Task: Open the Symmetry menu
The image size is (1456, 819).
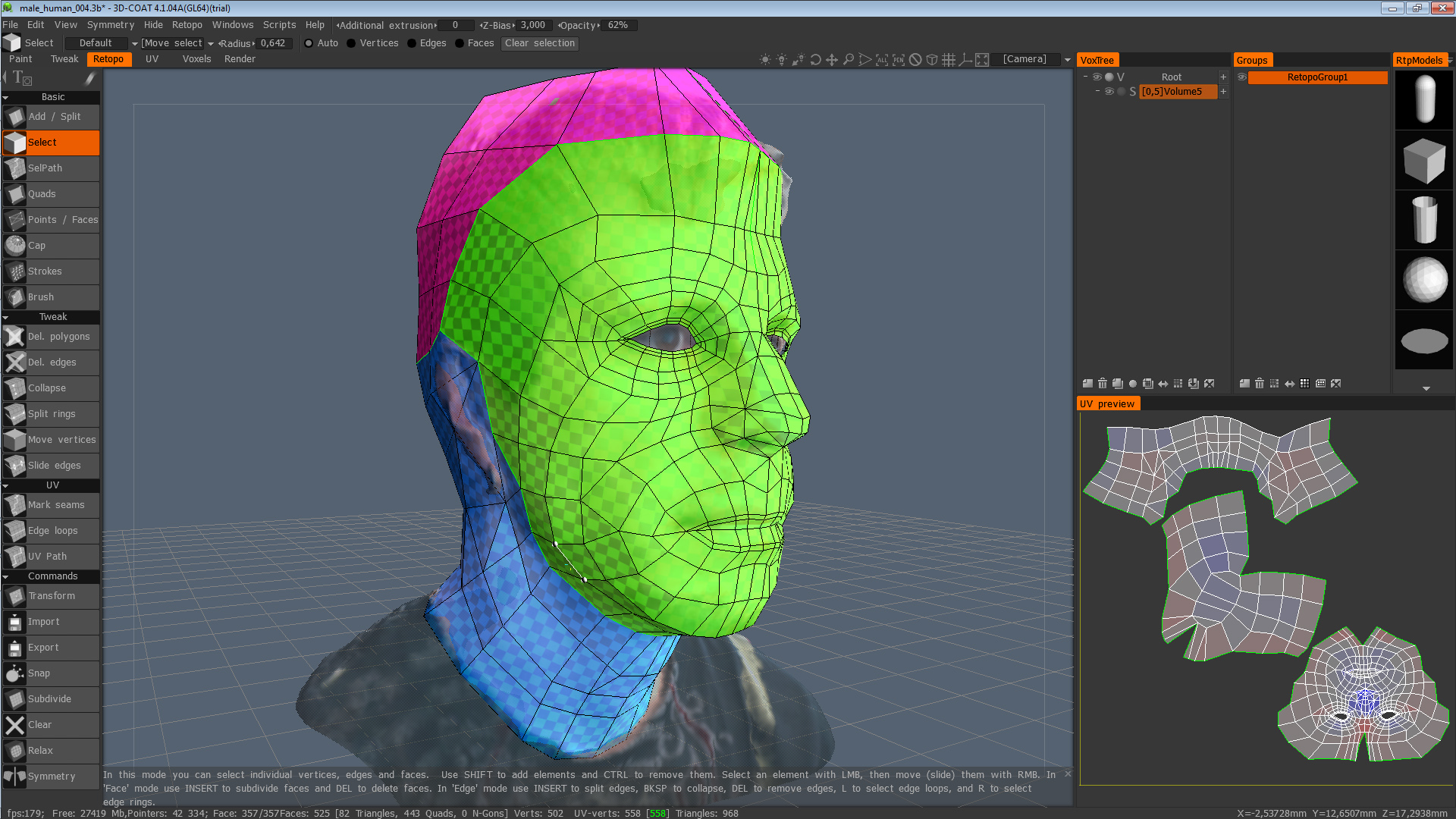Action: [110, 24]
